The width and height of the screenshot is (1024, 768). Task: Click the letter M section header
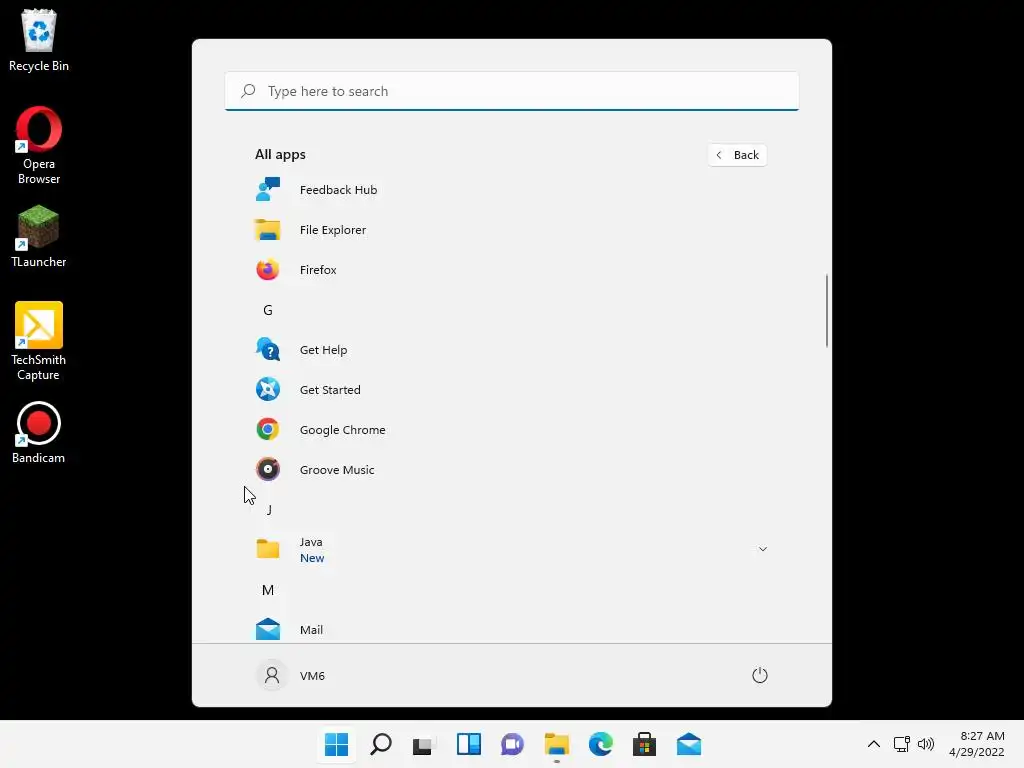point(268,590)
